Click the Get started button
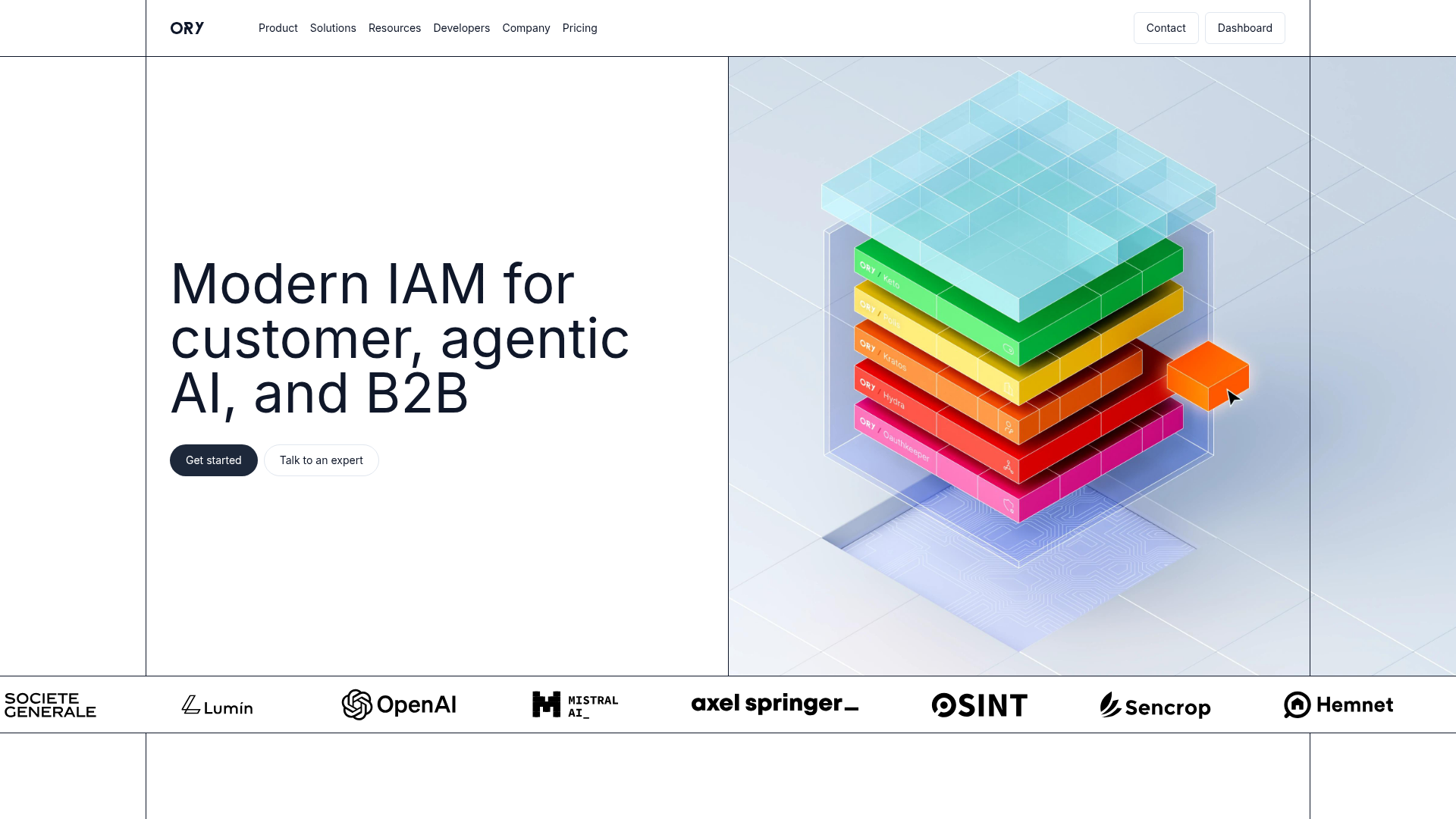Screen dimensions: 1456x819 [x=213, y=460]
